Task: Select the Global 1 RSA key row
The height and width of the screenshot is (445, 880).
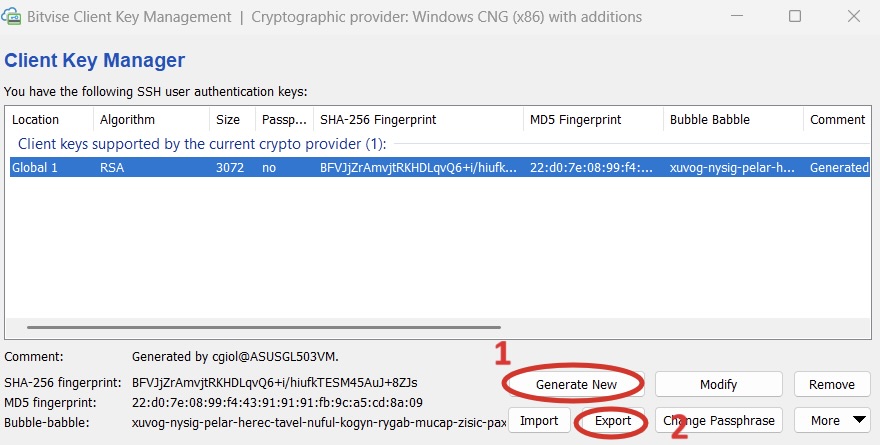Action: pos(300,167)
